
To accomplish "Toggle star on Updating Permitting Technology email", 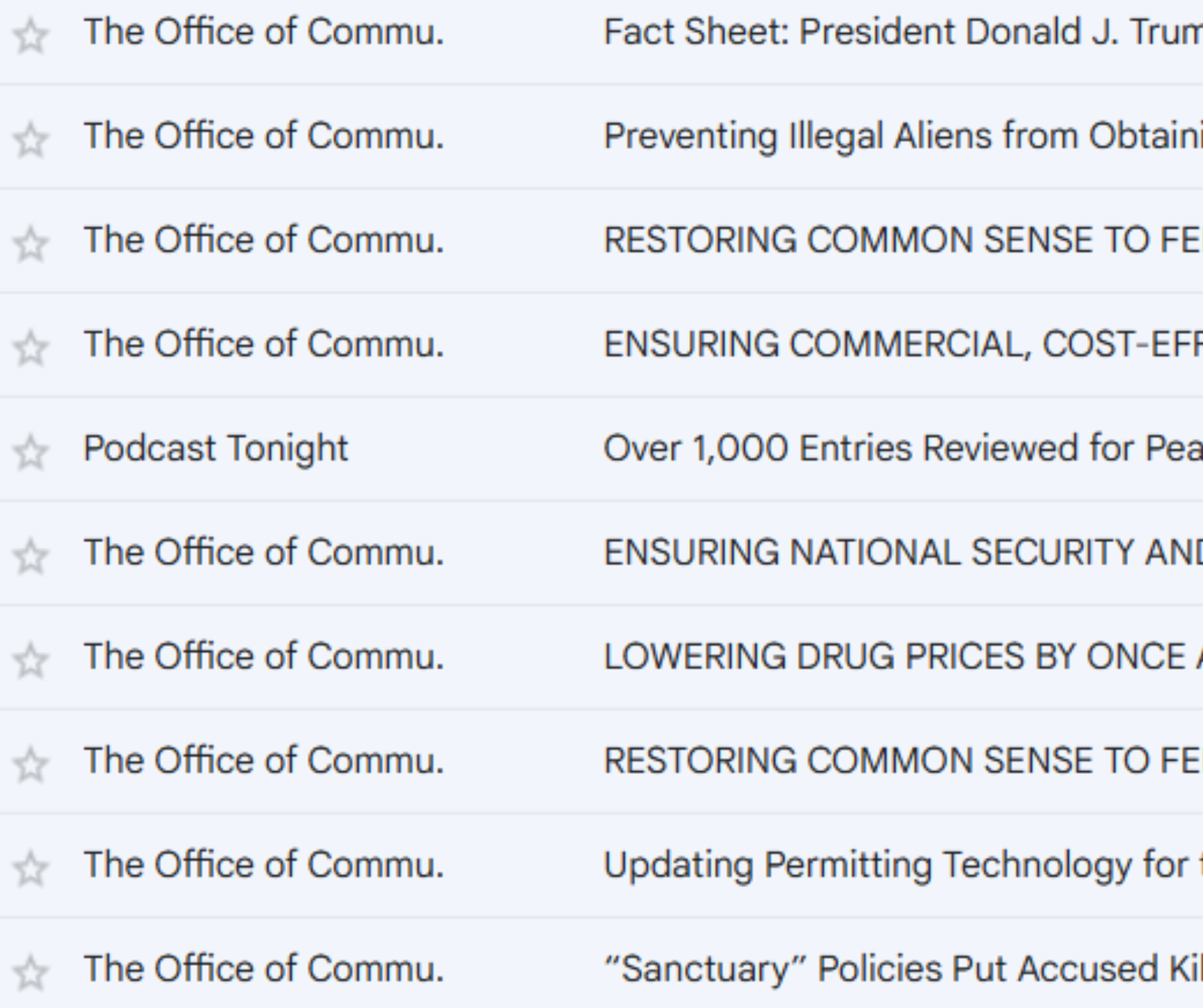I will tap(30, 869).
